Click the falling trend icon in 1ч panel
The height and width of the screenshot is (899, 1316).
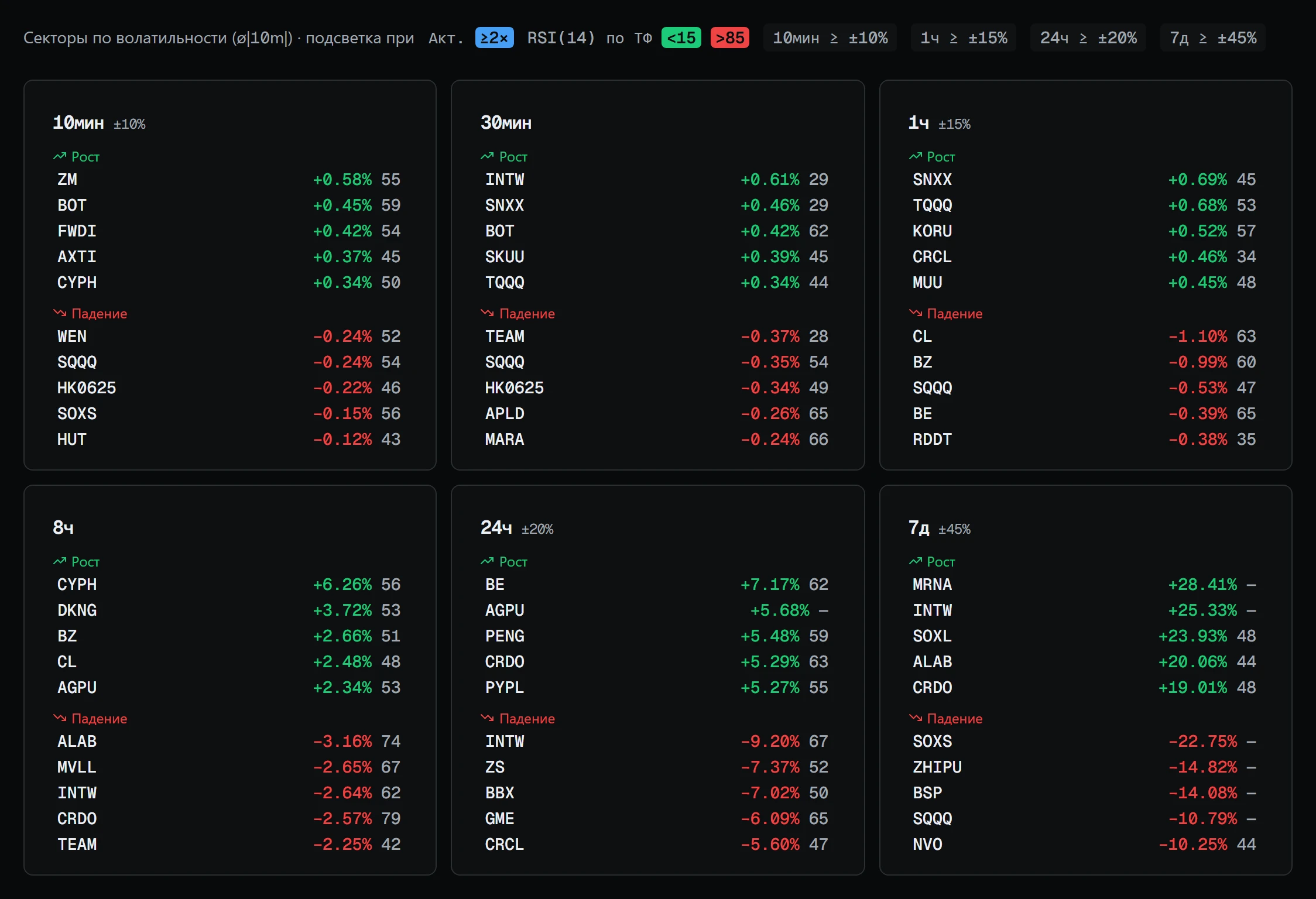[916, 313]
